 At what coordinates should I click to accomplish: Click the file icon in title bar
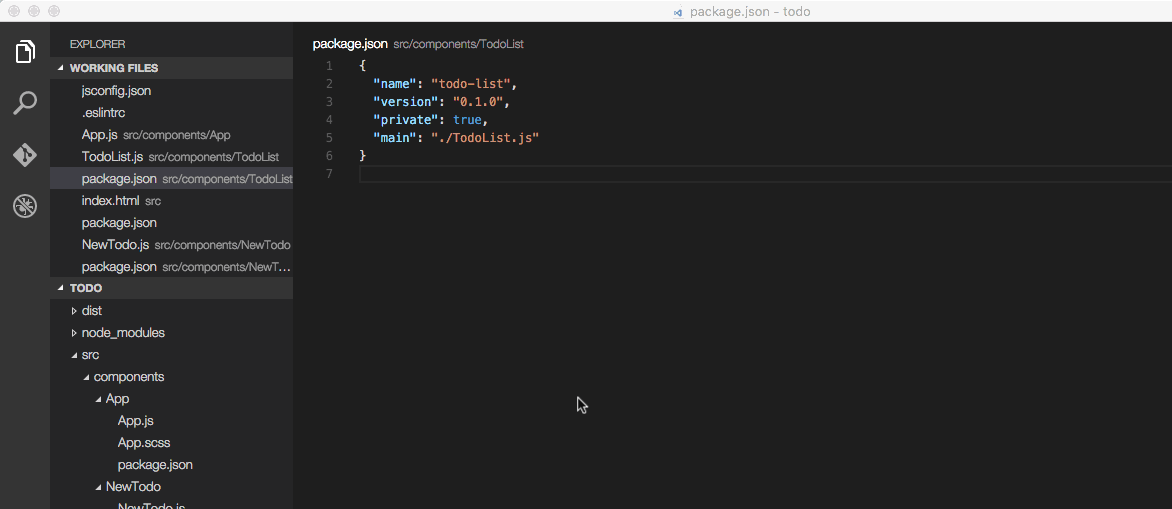click(x=678, y=12)
